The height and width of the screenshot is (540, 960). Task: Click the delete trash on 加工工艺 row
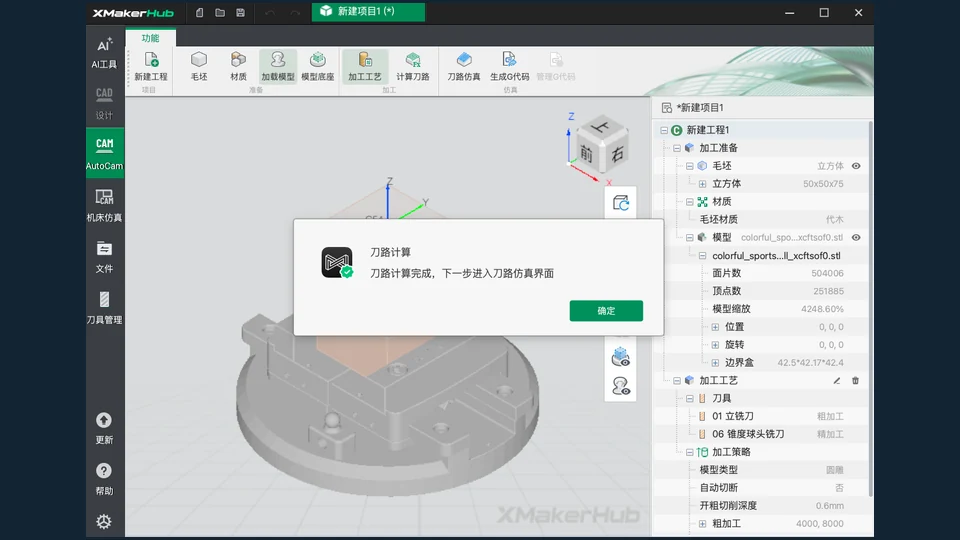click(855, 380)
